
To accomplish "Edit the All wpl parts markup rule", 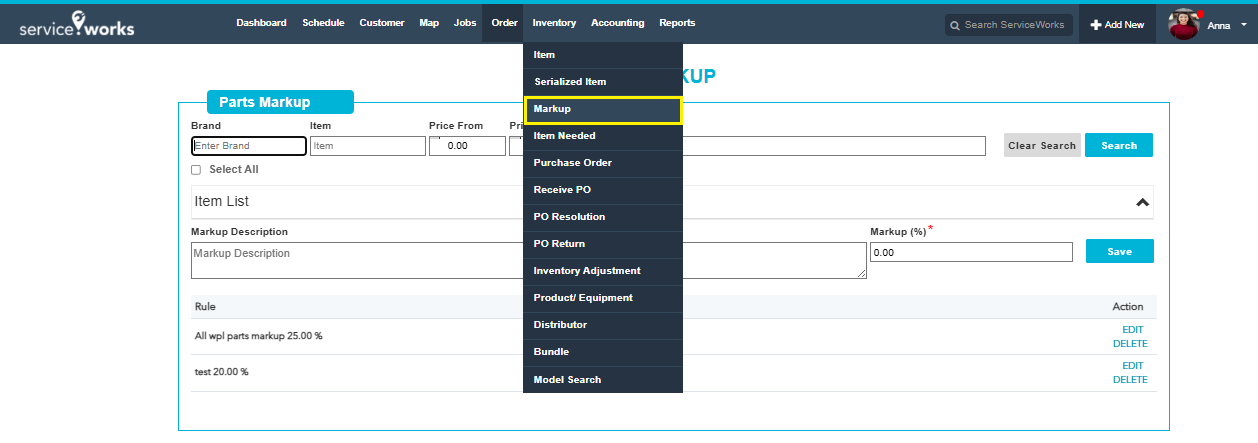I will [x=1132, y=329].
